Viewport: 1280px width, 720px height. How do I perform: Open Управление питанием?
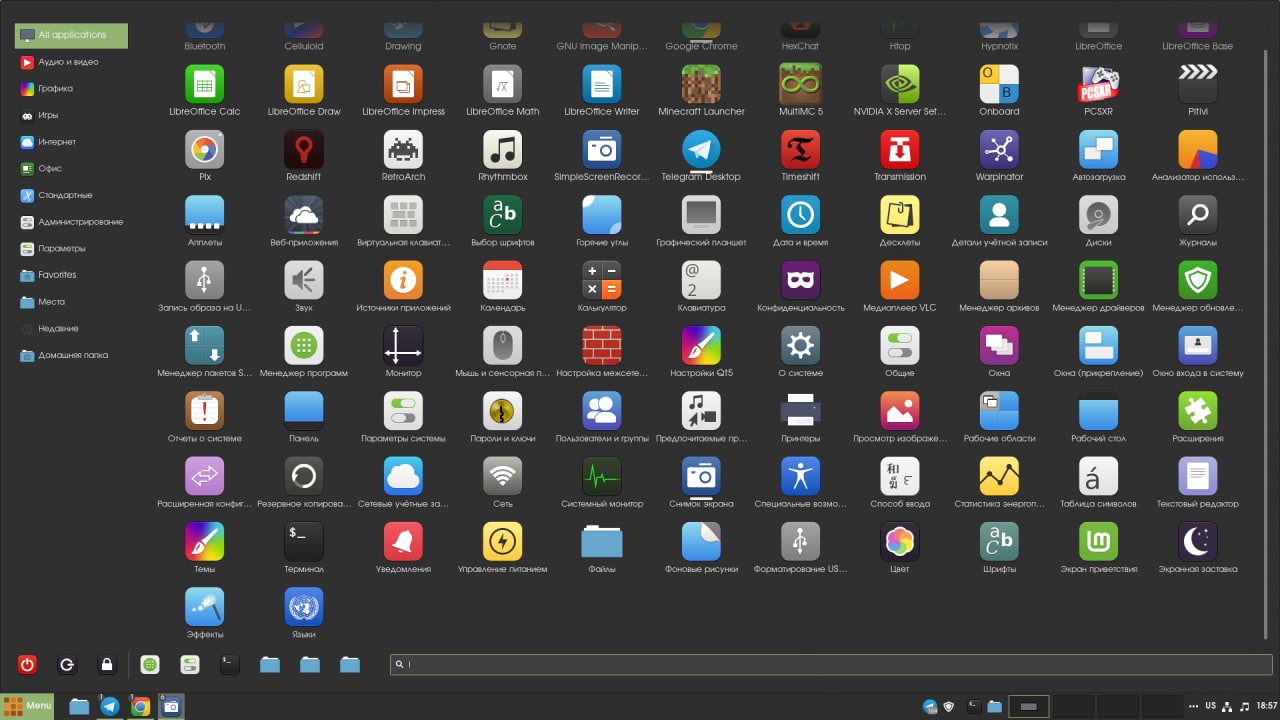(503, 542)
